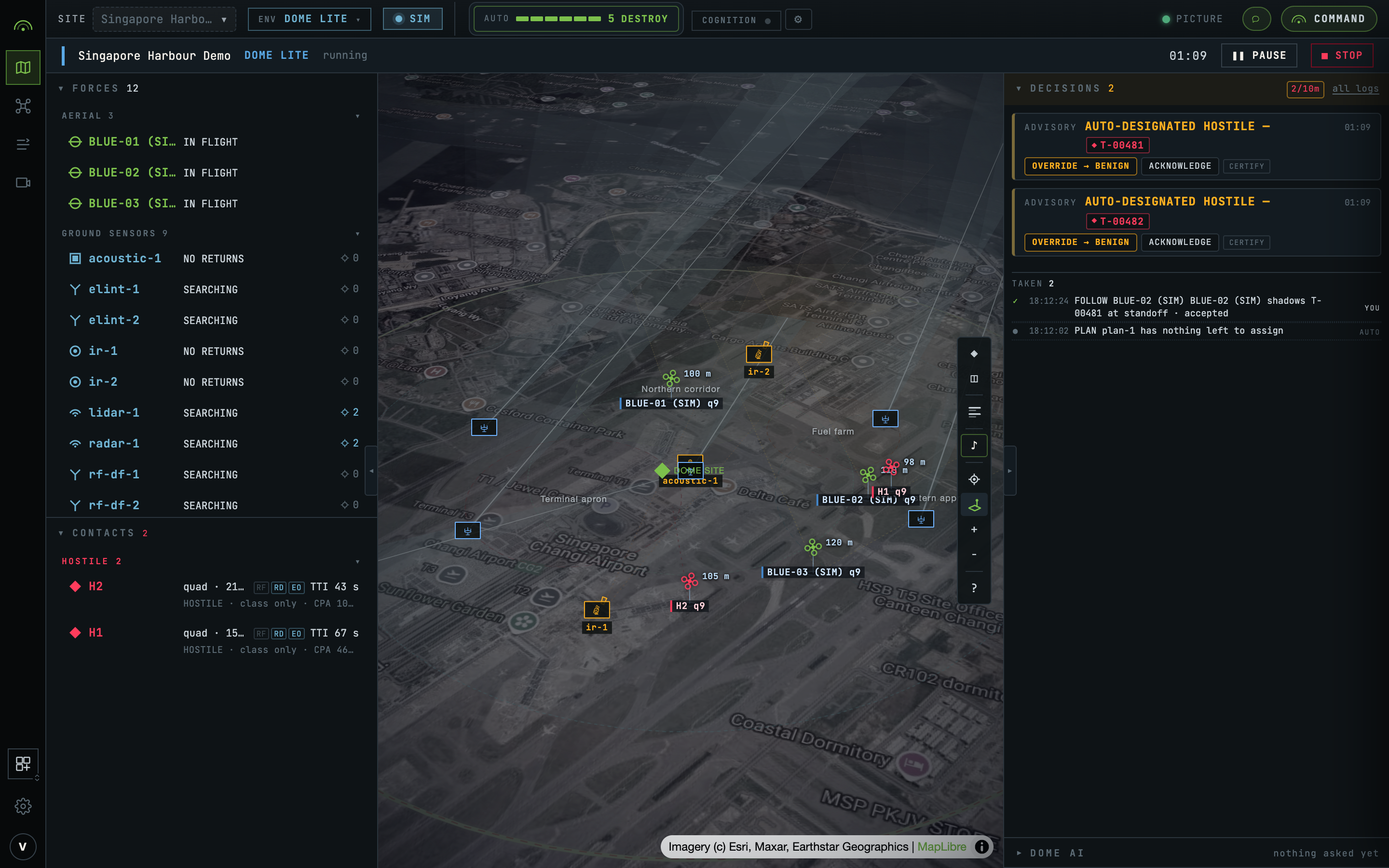Collapse left panel with handle arrow
This screenshot has height=868, width=1389.
pyautogui.click(x=371, y=471)
